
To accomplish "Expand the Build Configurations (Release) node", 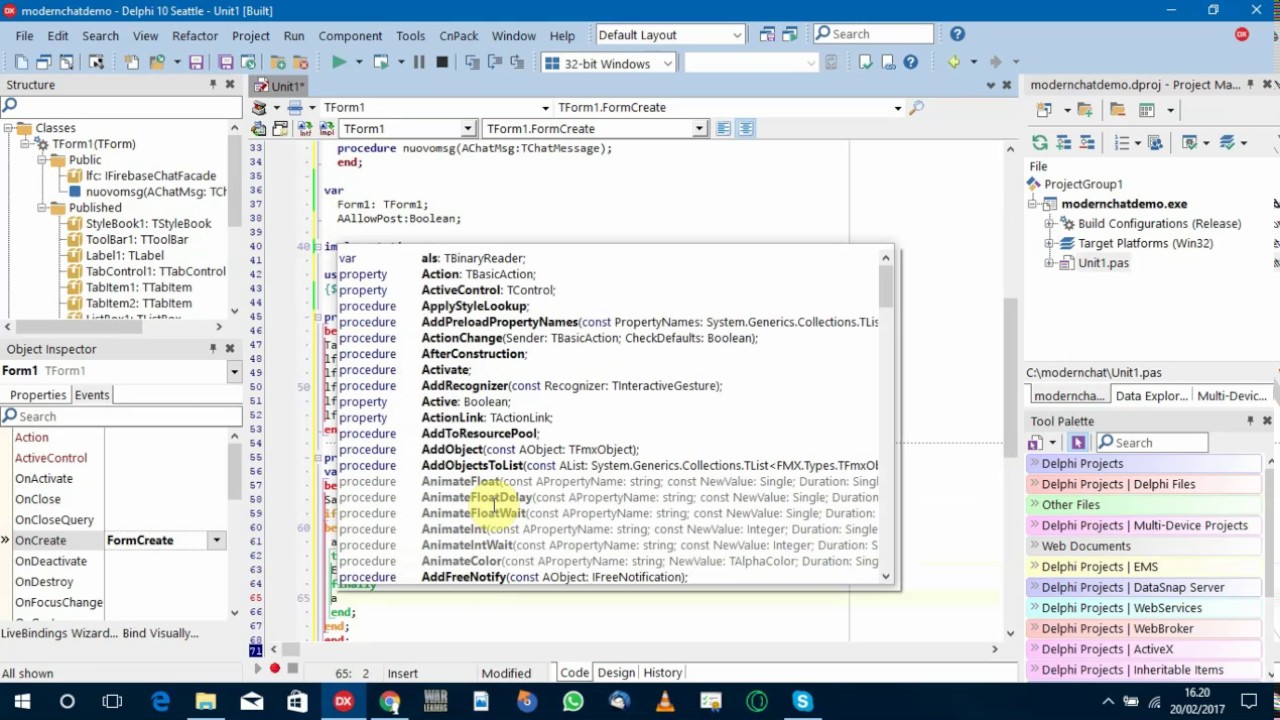I will 1049,224.
